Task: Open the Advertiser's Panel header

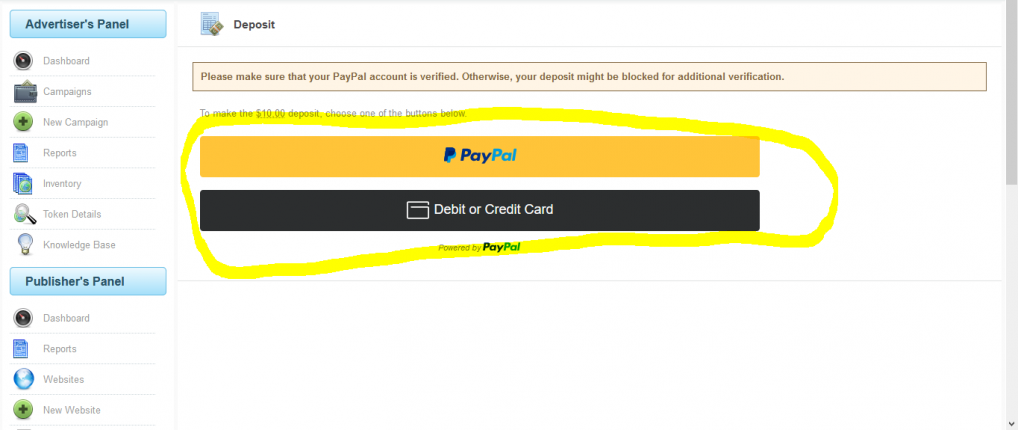Action: (x=88, y=25)
